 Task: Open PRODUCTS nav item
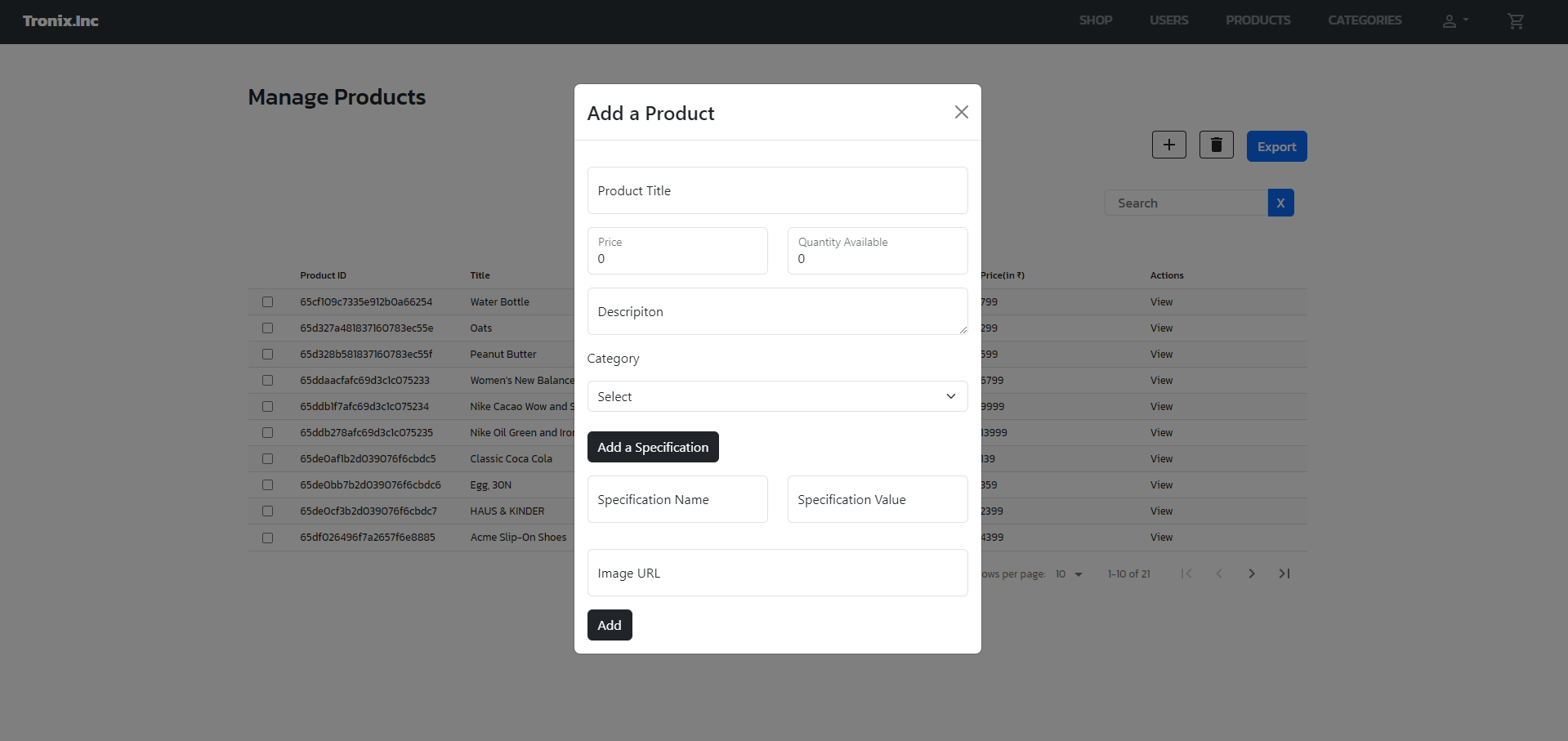(1258, 20)
